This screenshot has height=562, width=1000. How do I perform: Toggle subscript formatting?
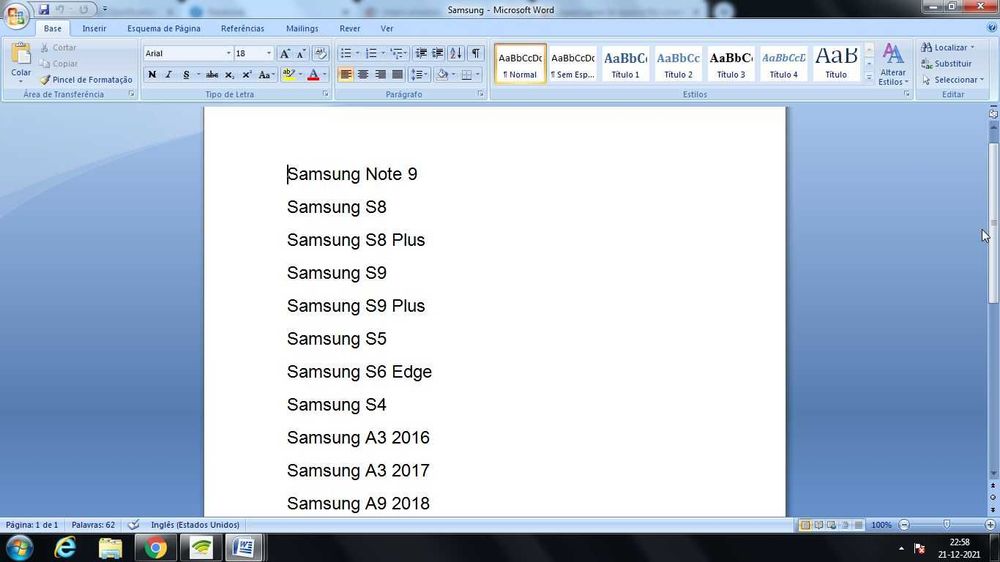230,75
